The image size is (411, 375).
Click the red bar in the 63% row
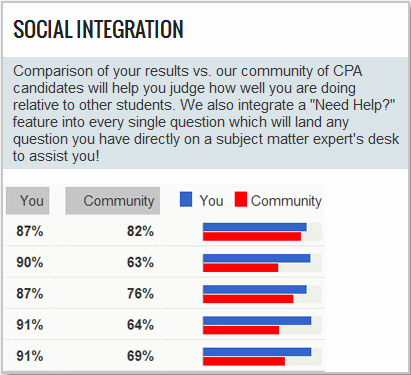click(241, 268)
